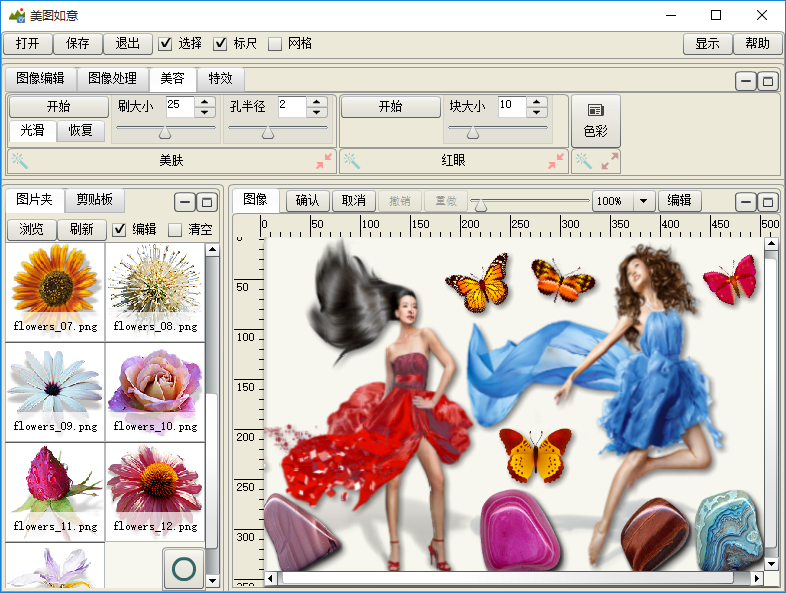Switch to the 图像编辑 tab

click(40, 78)
